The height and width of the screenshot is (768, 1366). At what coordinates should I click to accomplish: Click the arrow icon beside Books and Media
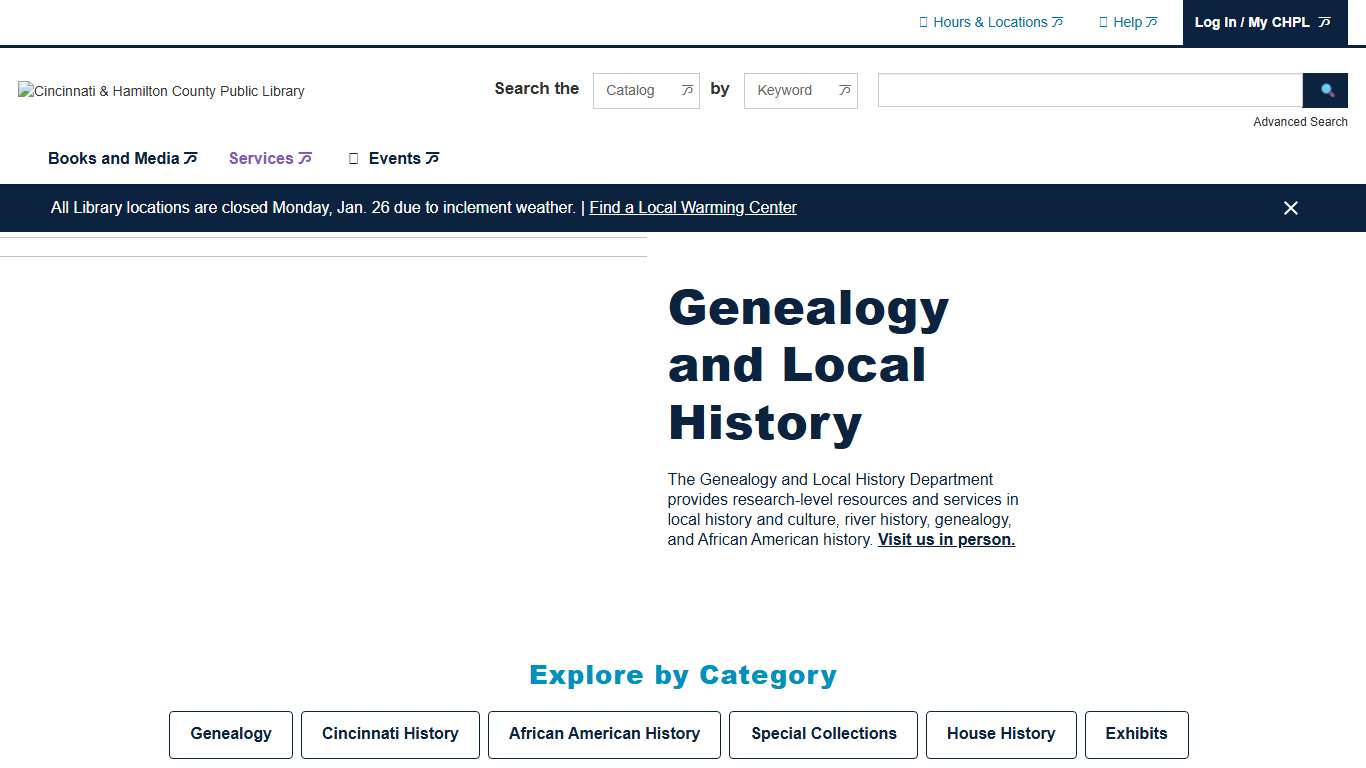190,157
